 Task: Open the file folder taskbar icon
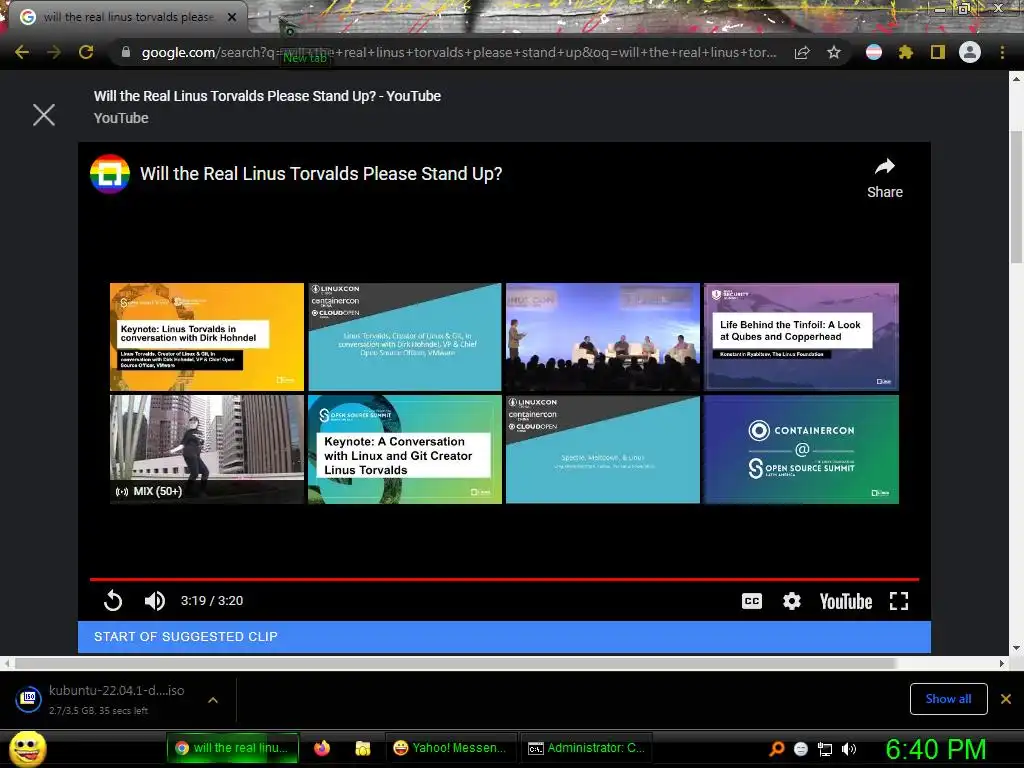coord(363,748)
